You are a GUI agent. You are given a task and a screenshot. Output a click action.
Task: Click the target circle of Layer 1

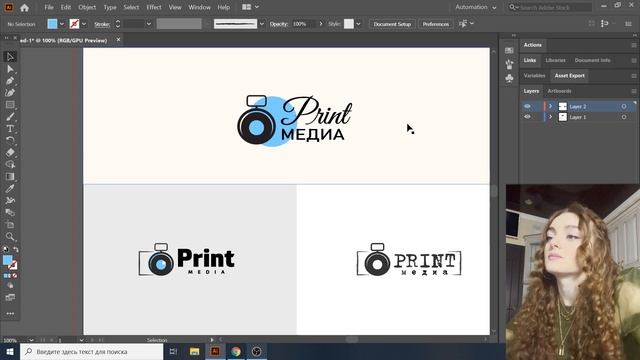click(x=624, y=117)
